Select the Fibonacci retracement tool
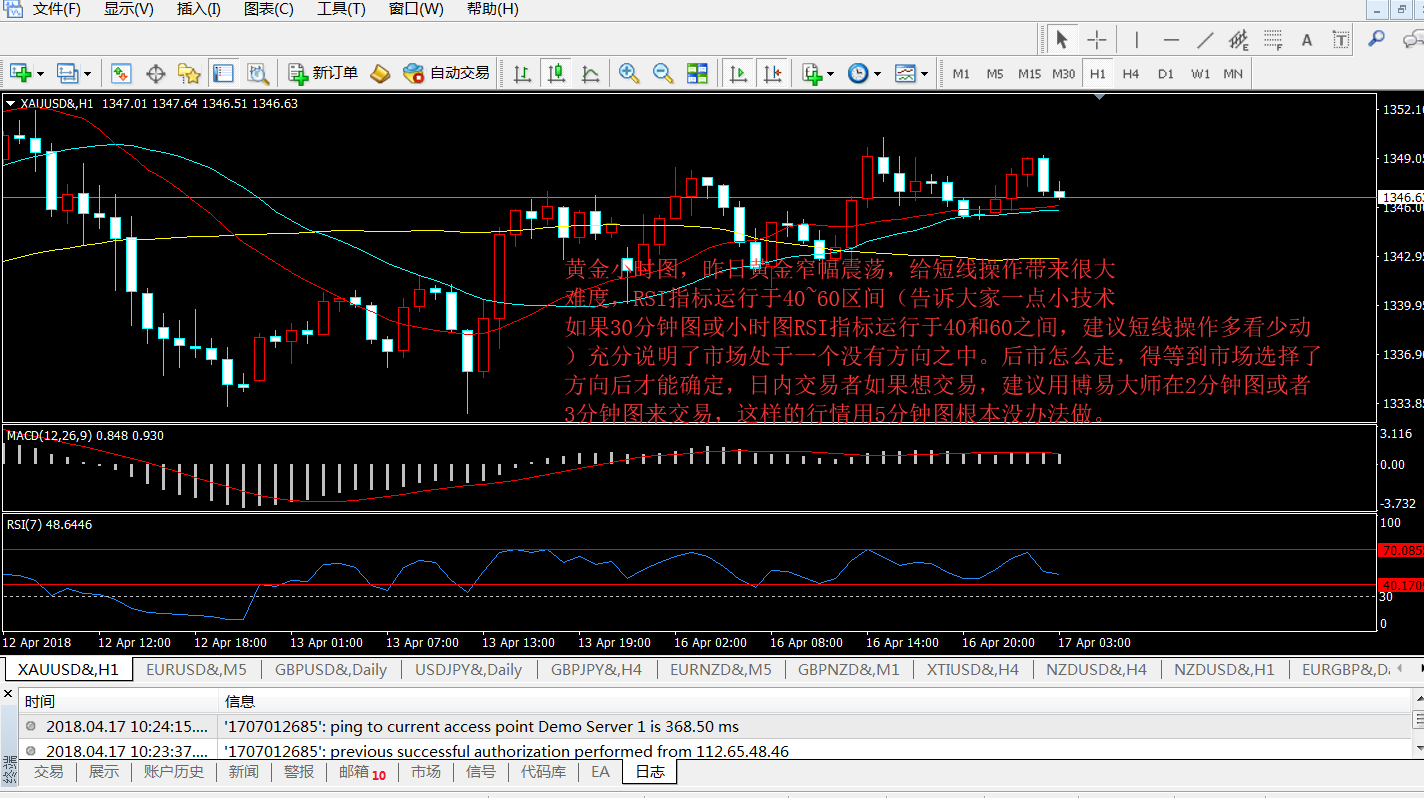 (1272, 40)
